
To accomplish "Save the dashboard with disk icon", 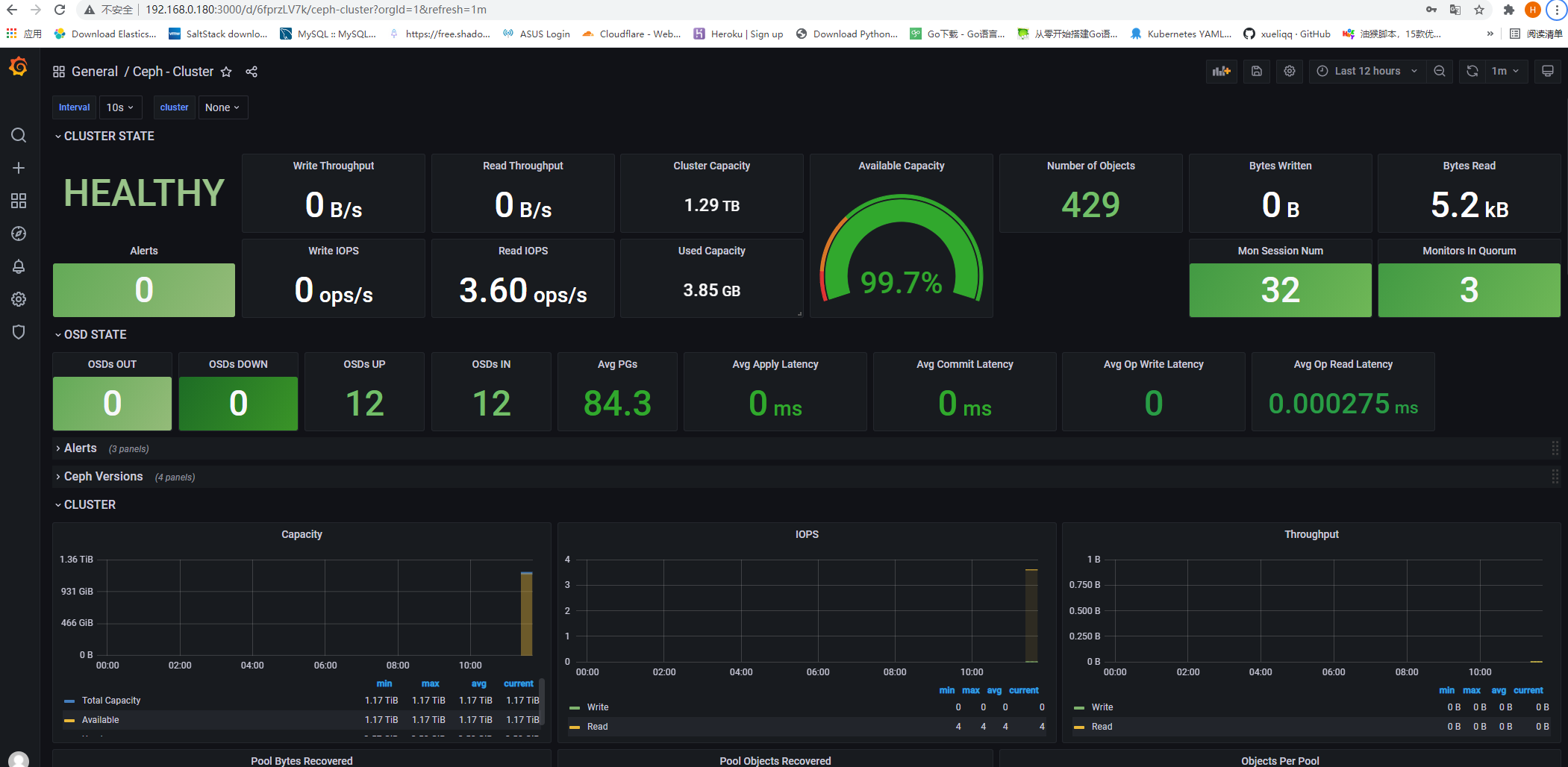I will pos(1257,71).
